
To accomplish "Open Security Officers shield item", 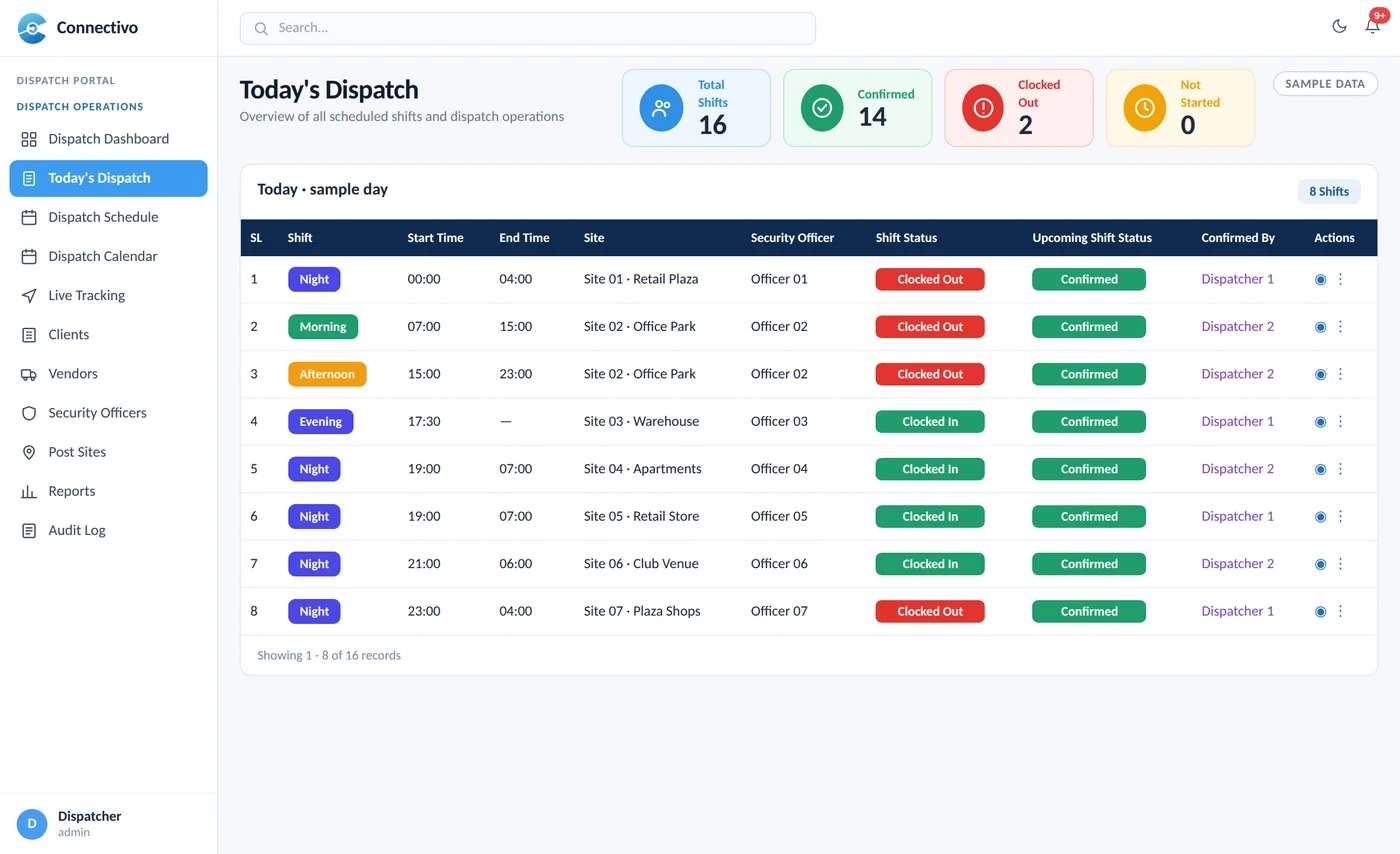I will pyautogui.click(x=109, y=413).
